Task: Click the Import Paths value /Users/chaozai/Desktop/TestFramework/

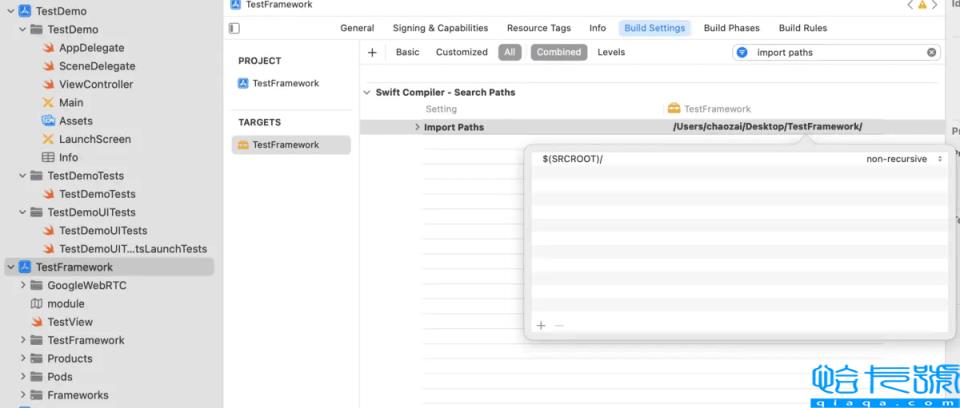Action: pos(767,127)
